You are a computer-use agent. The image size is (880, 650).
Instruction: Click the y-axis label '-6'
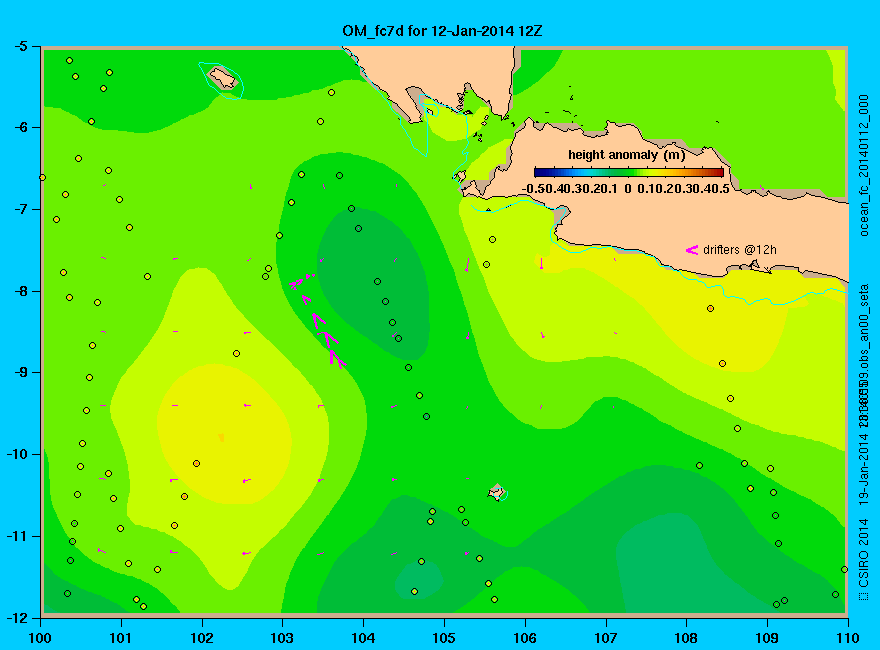pyautogui.click(x=20, y=127)
